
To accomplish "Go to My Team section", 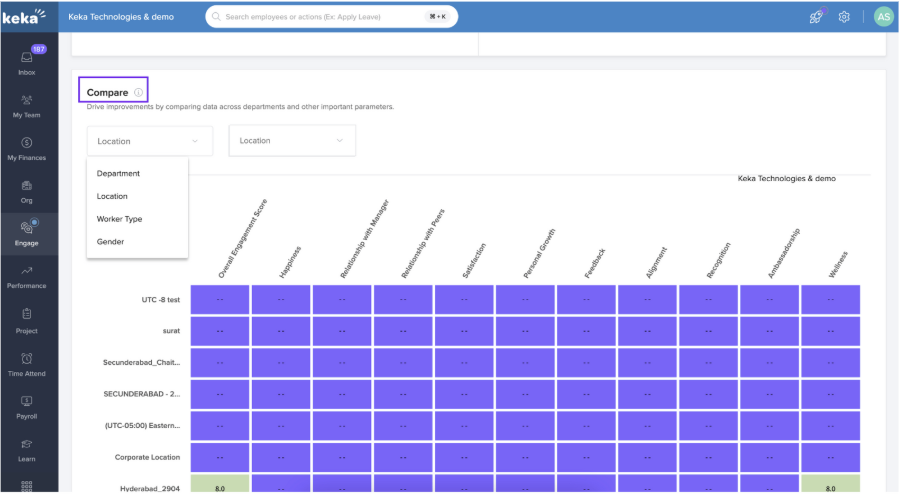I will click(27, 105).
